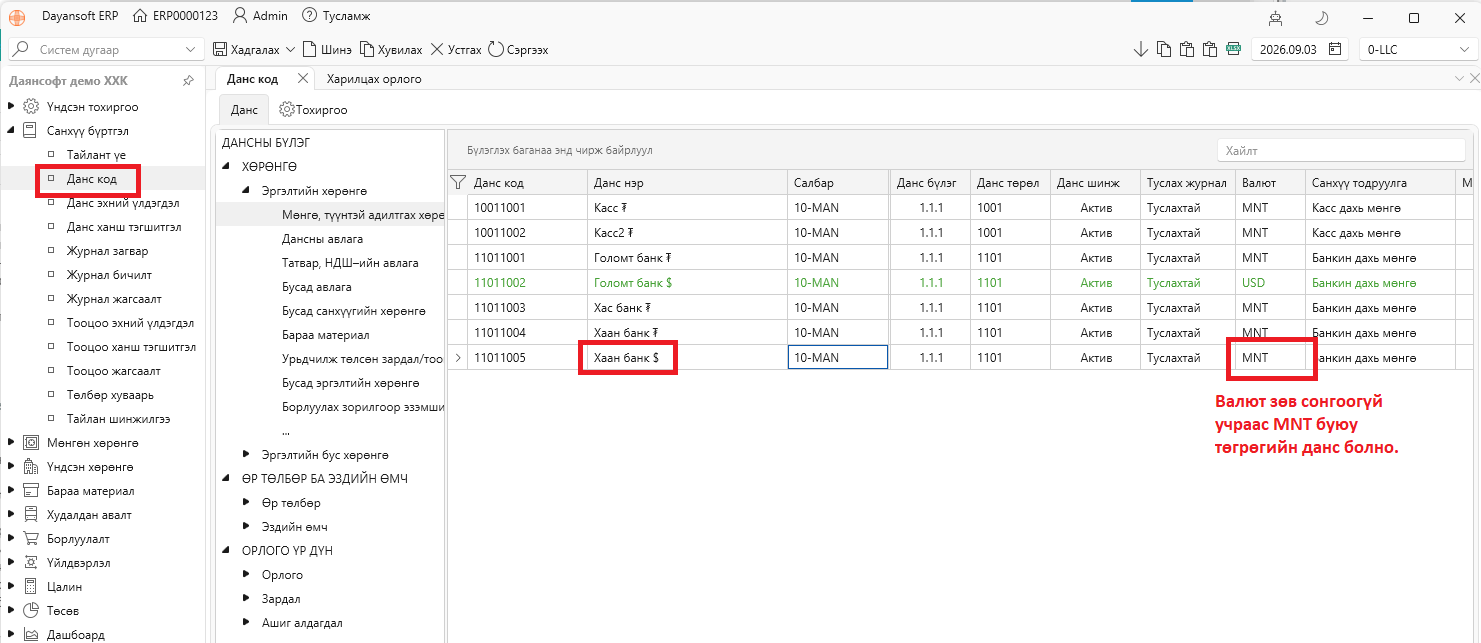Select Дансны авлага account group

point(322,239)
